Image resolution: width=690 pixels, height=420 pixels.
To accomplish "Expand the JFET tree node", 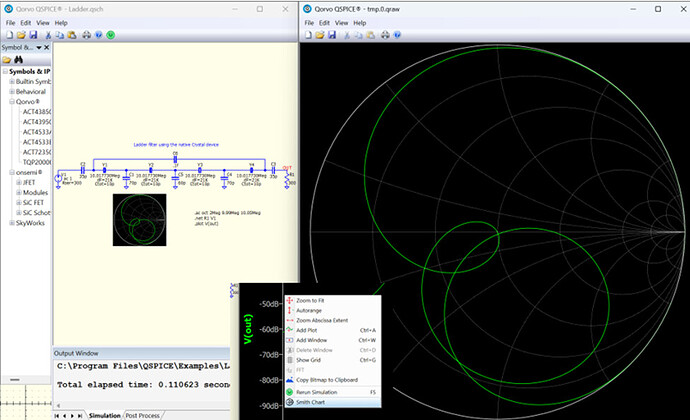I will click(18, 182).
